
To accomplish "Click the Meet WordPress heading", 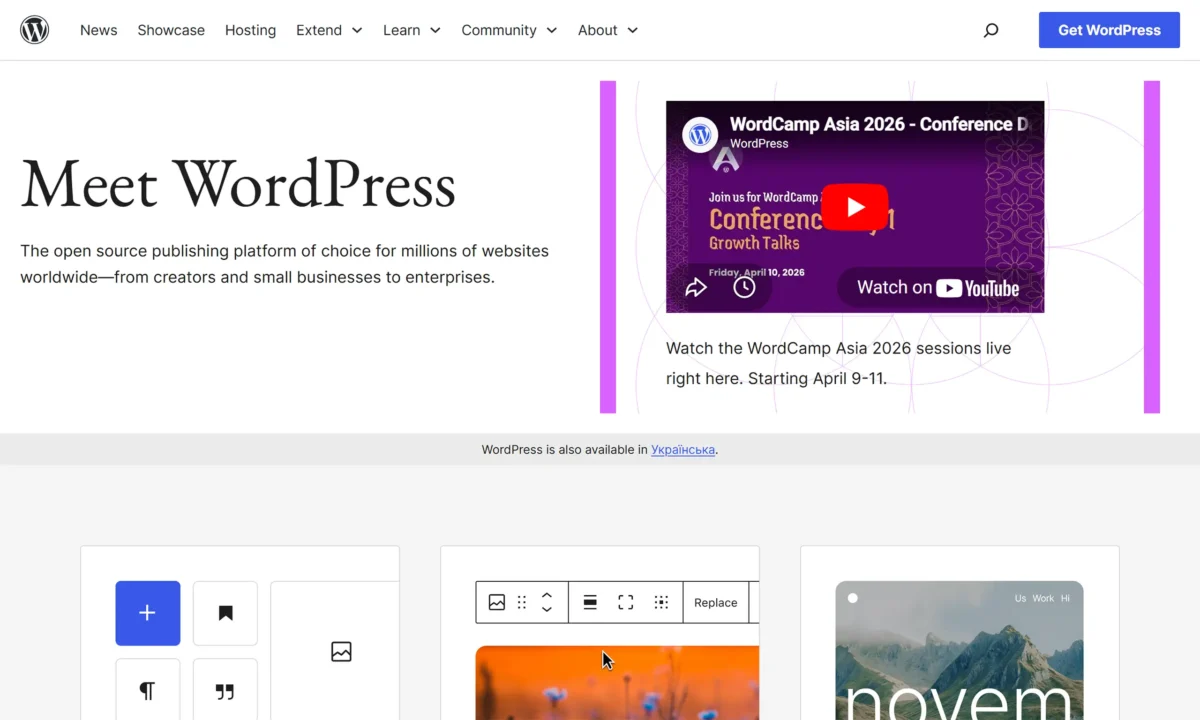I will click(238, 186).
